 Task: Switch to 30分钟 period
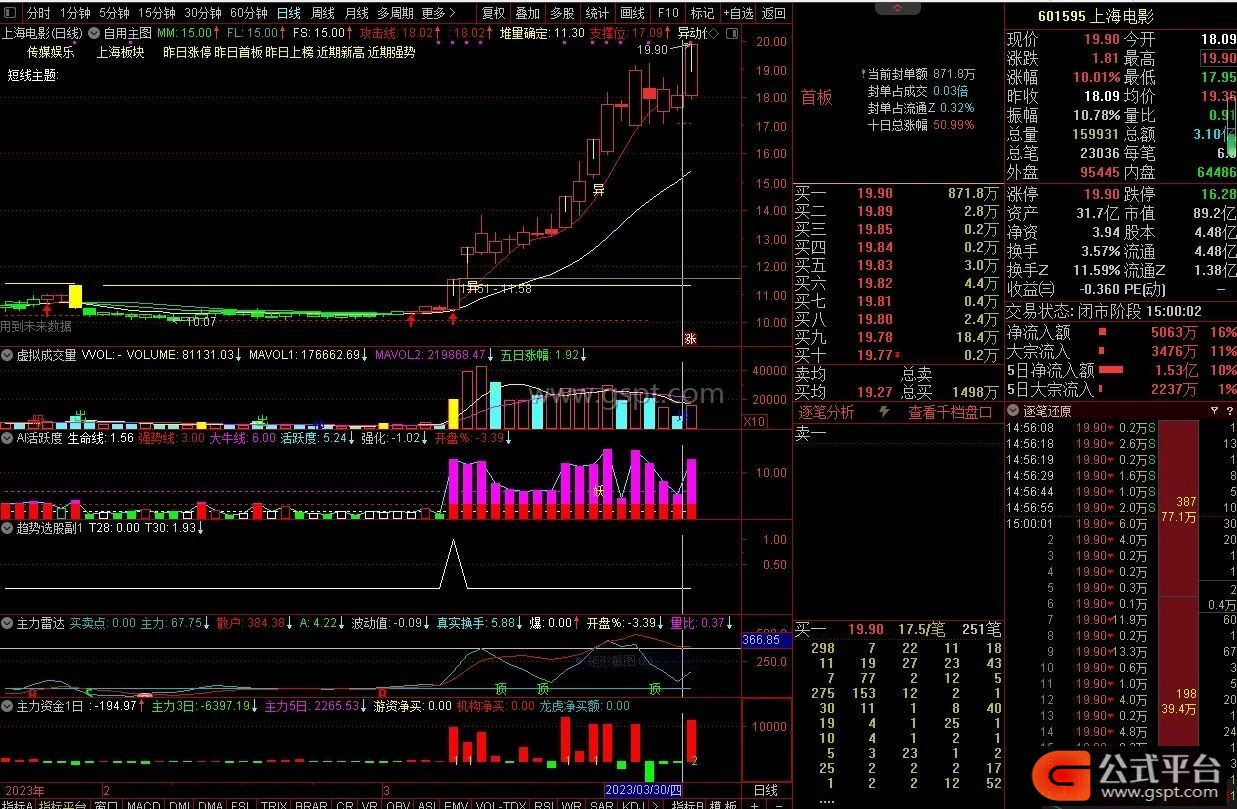point(203,13)
